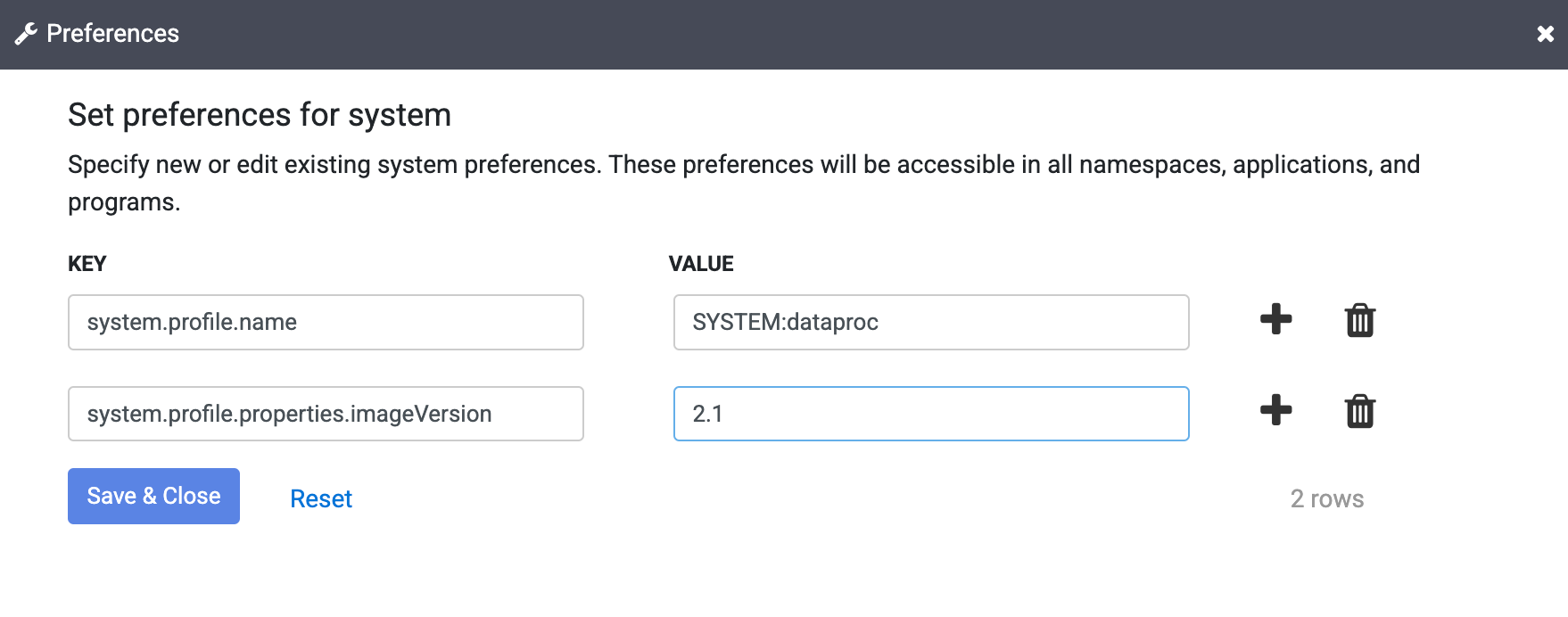Click the KEY column header
The image size is (1568, 617).
click(87, 263)
